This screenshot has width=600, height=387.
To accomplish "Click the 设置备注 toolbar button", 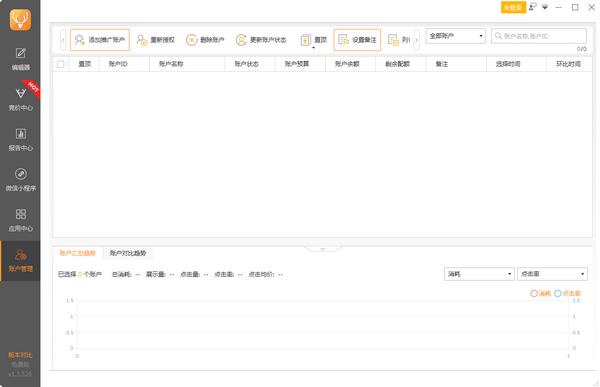I will point(357,40).
